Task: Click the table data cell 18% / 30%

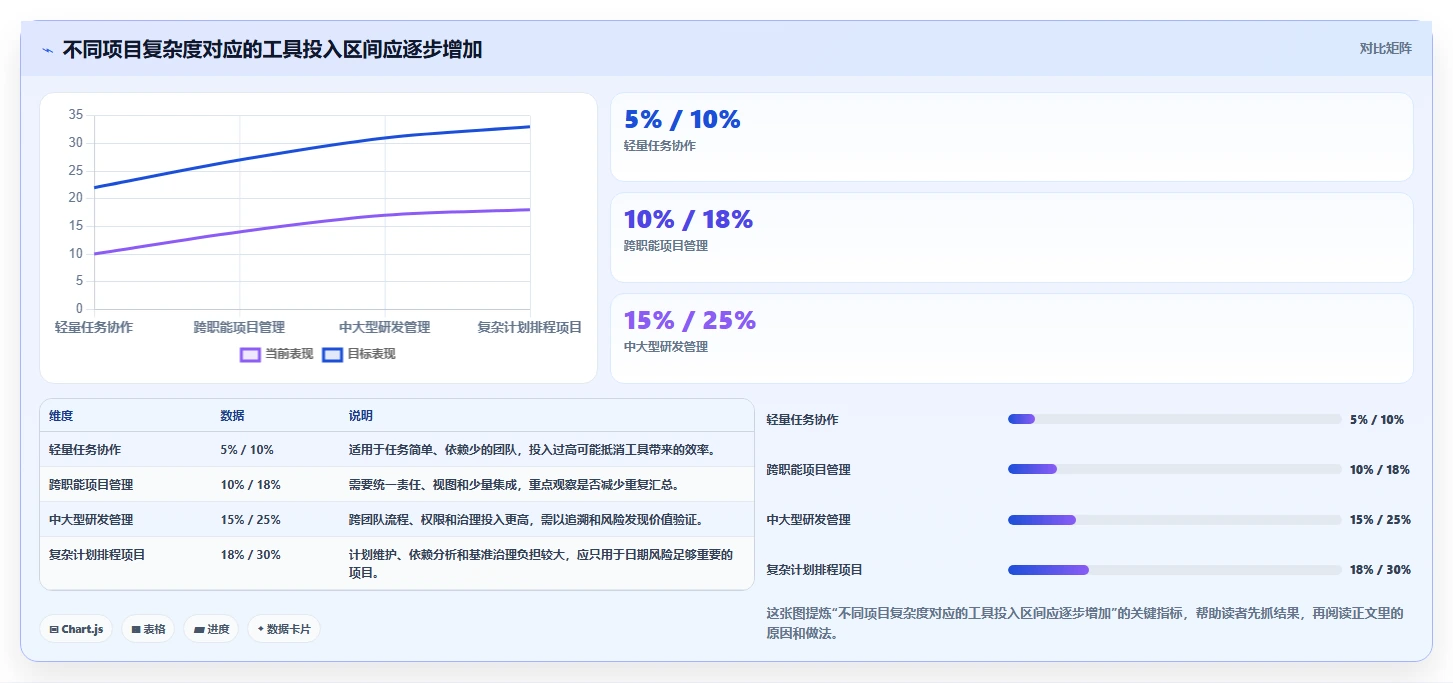Action: click(x=250, y=555)
